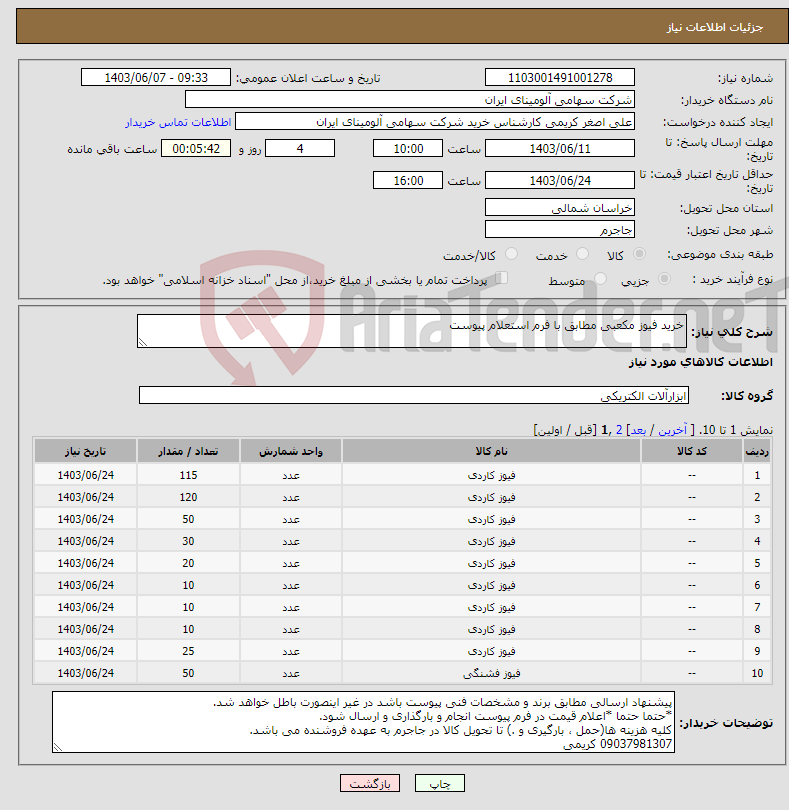Click the goods group field ابزارآلات الکتریکی

tap(414, 395)
